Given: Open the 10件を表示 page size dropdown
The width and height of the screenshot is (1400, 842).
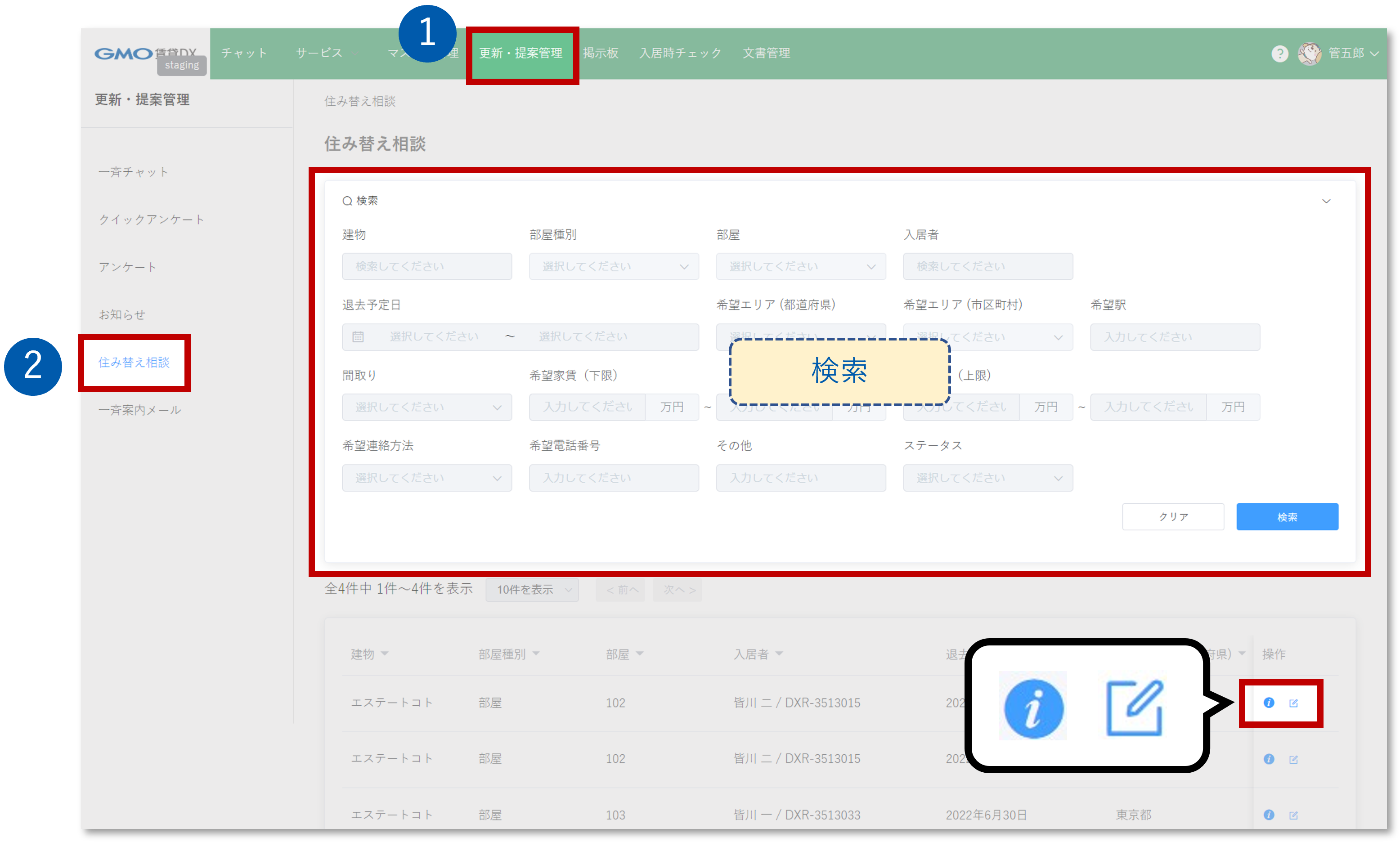Looking at the screenshot, I should [532, 590].
